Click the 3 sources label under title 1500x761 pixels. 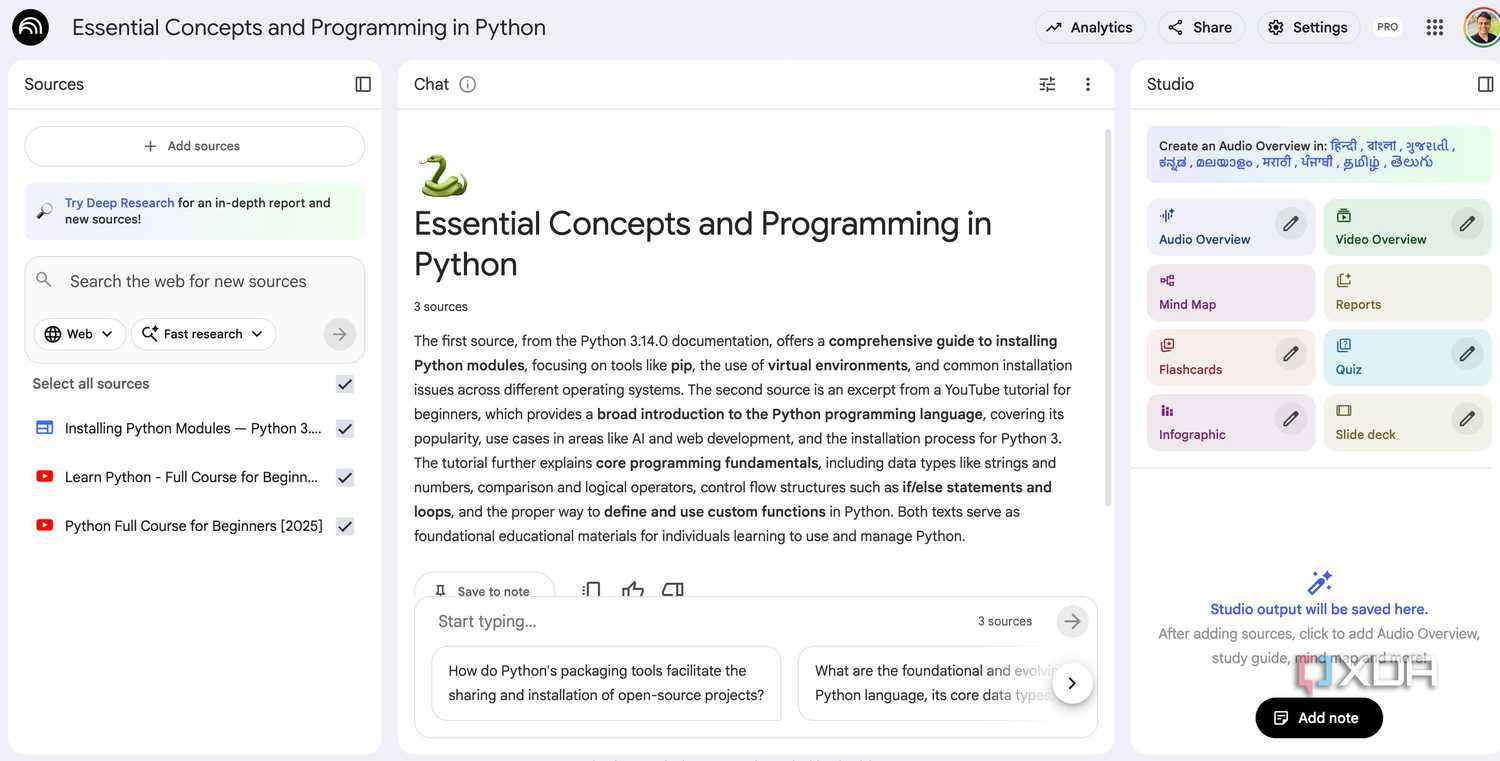(x=441, y=307)
